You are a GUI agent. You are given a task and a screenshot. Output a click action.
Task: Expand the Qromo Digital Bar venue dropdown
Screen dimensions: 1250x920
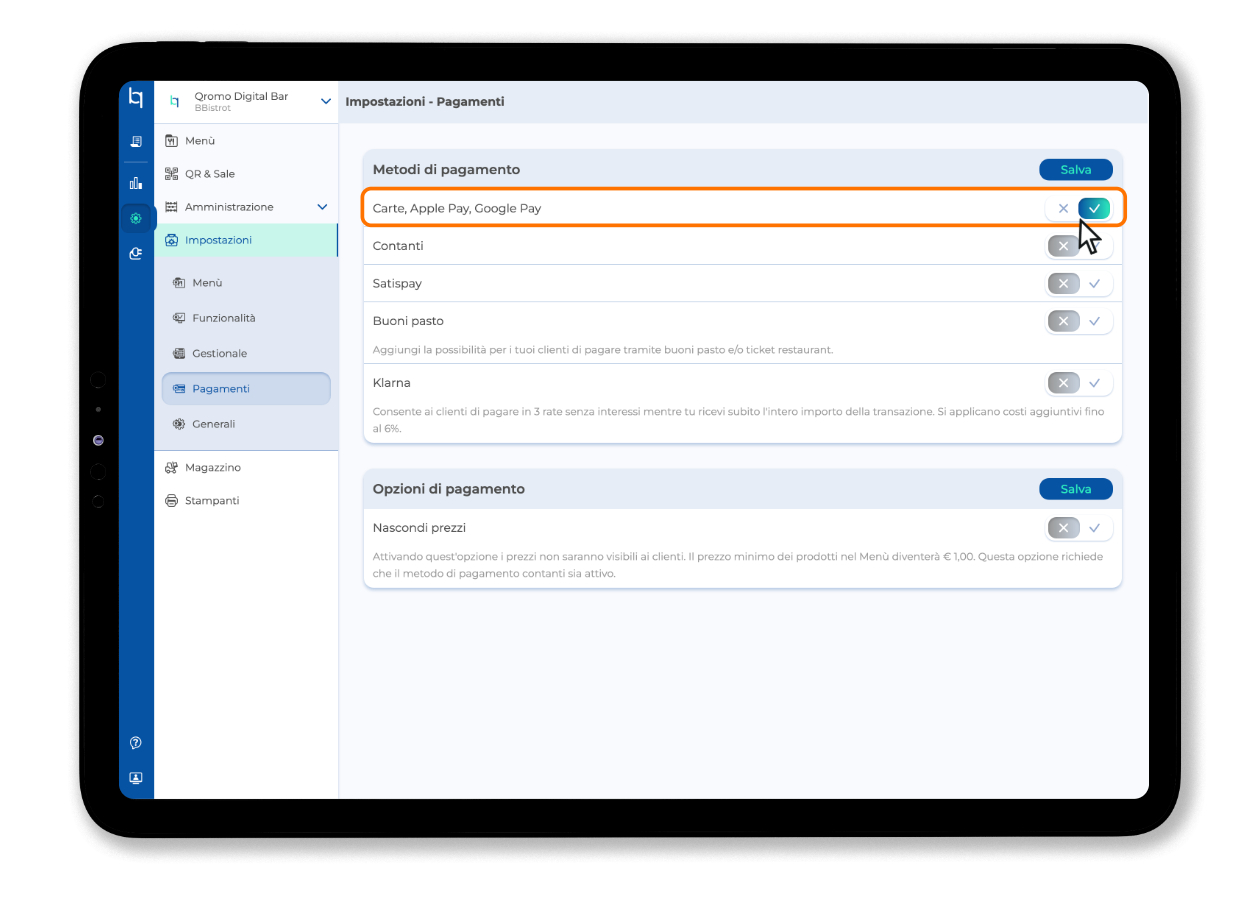[x=326, y=101]
